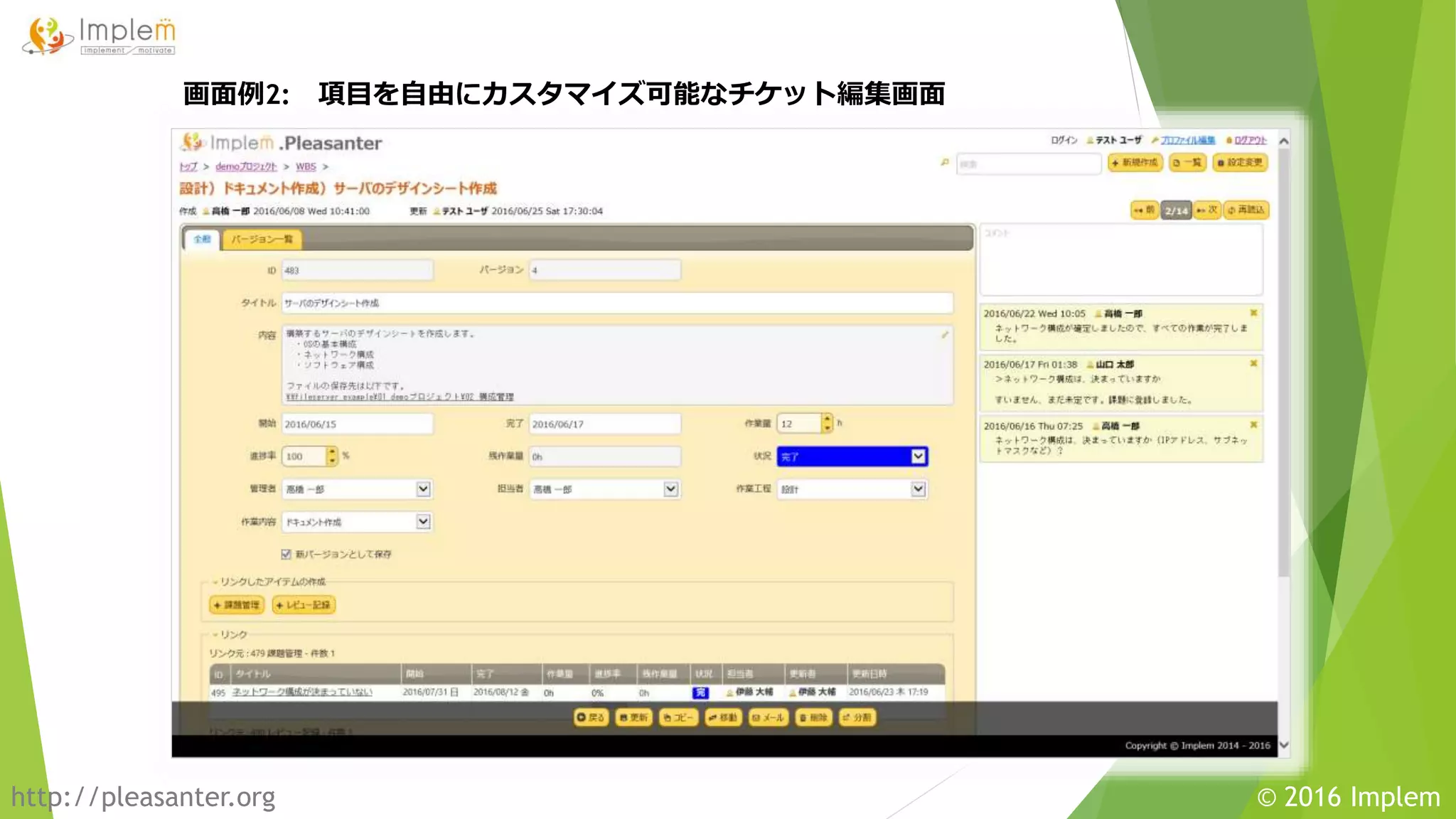
Task: Collapse the リンクしたアイテムの作成 section
Action: click(269, 582)
